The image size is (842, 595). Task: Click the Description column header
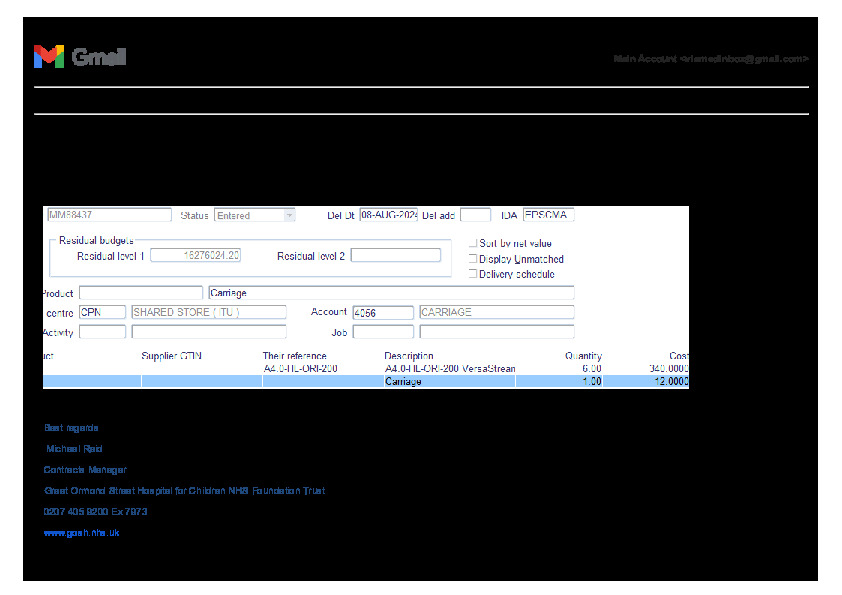pyautogui.click(x=408, y=356)
